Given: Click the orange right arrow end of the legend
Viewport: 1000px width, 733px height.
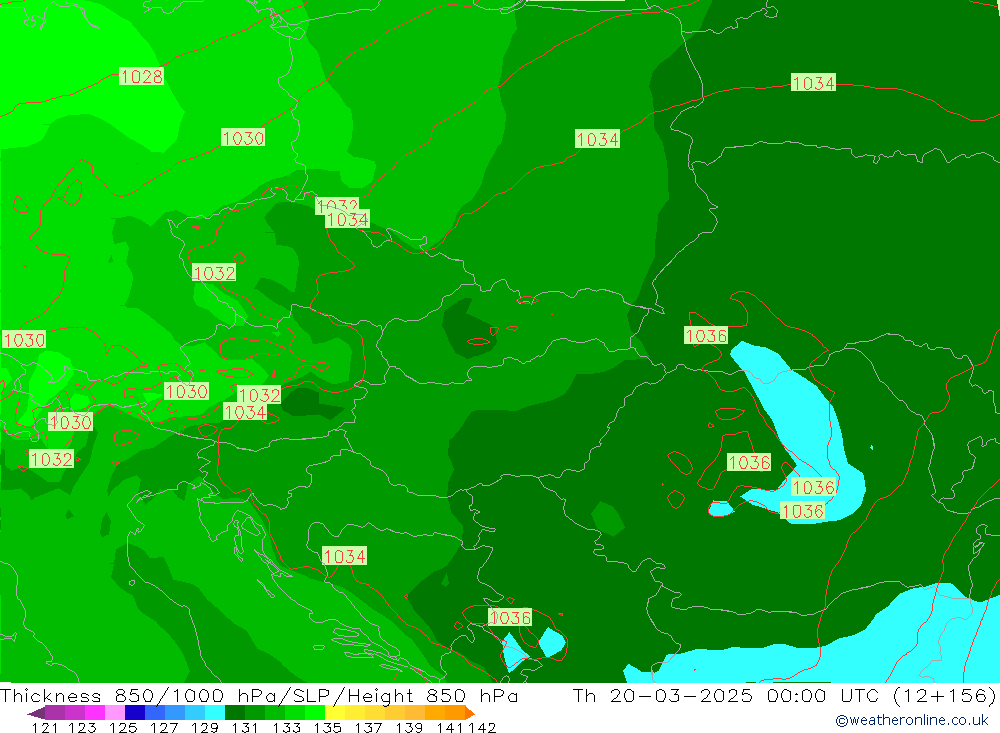Looking at the screenshot, I should click(x=470, y=713).
